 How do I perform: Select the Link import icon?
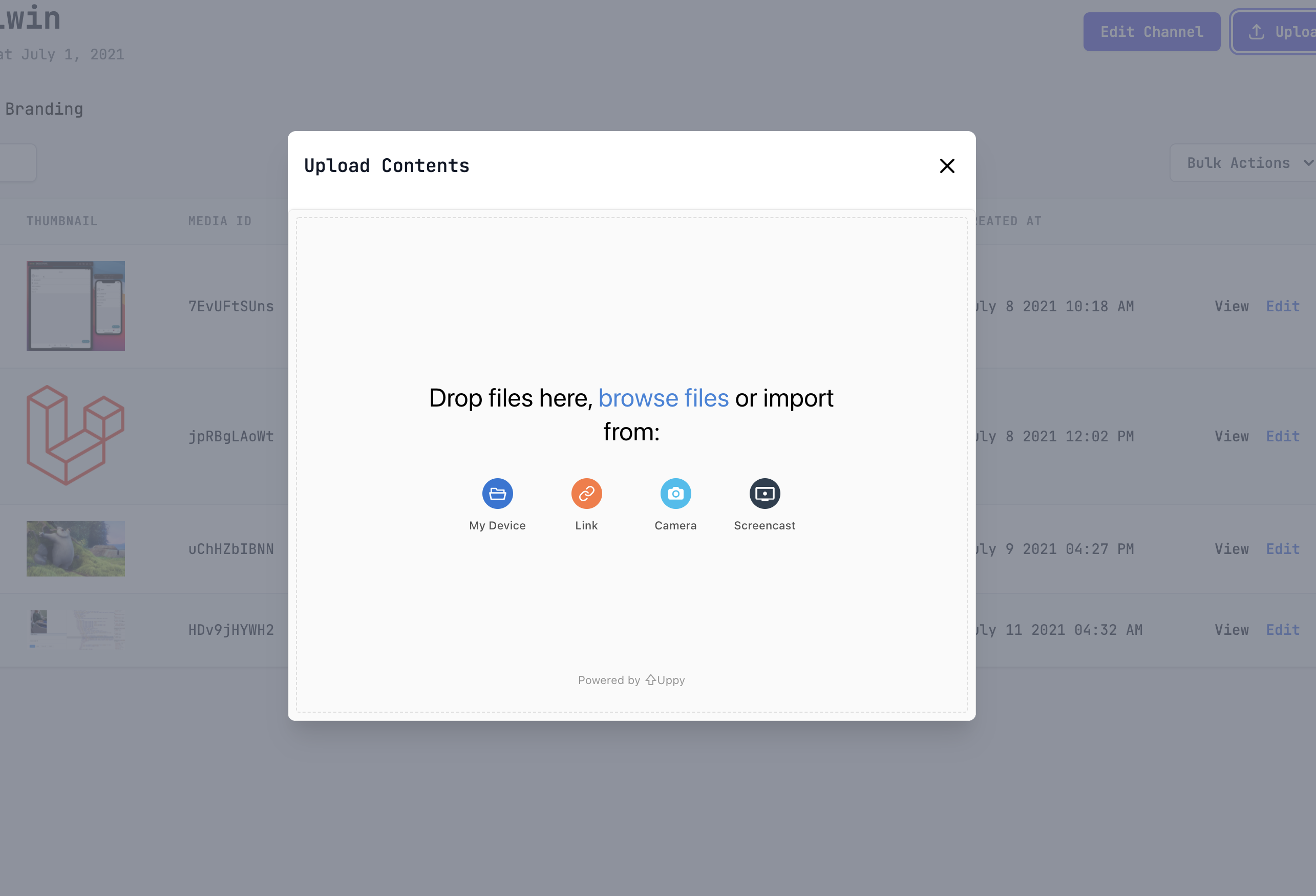pyautogui.click(x=586, y=493)
